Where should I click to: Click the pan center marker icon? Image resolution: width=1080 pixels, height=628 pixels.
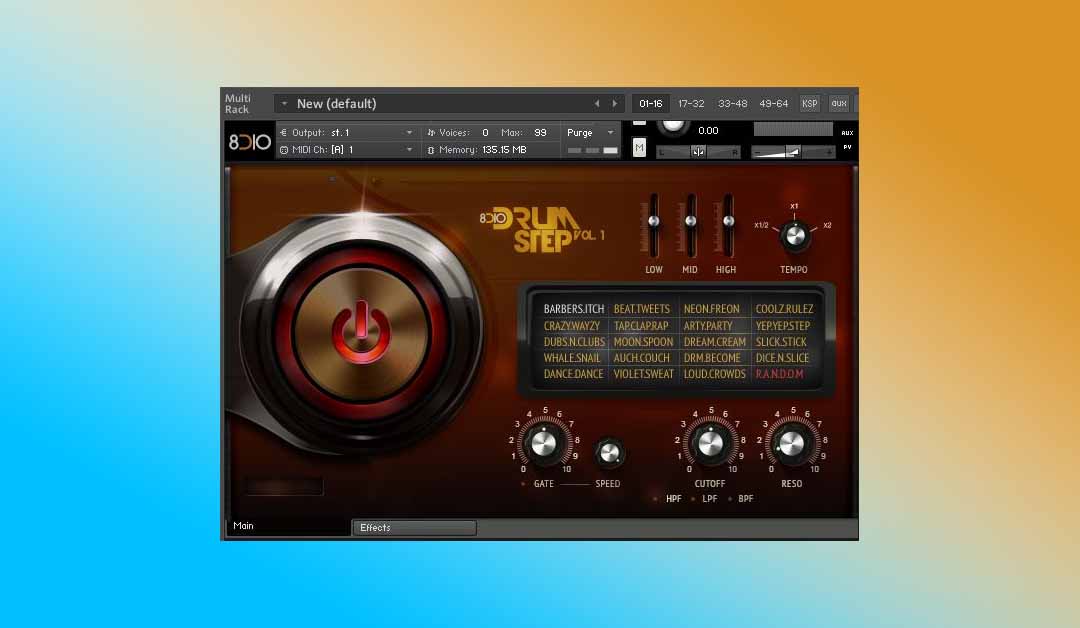click(x=698, y=152)
